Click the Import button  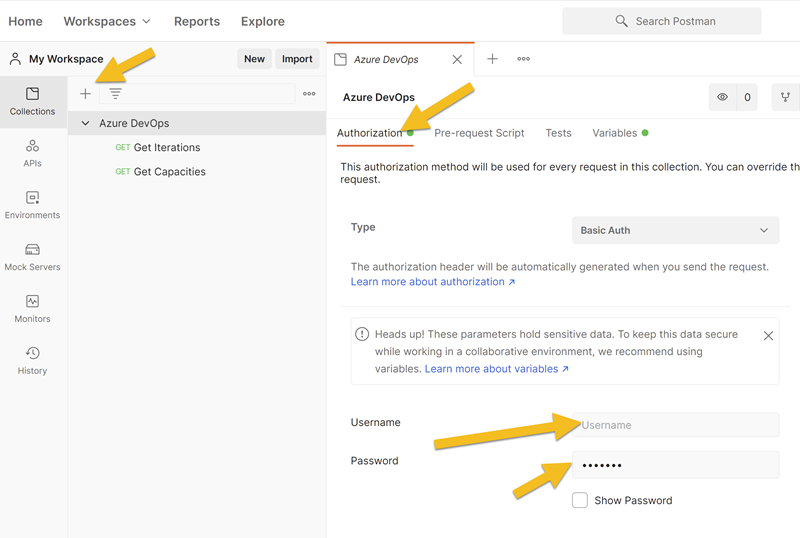point(297,59)
